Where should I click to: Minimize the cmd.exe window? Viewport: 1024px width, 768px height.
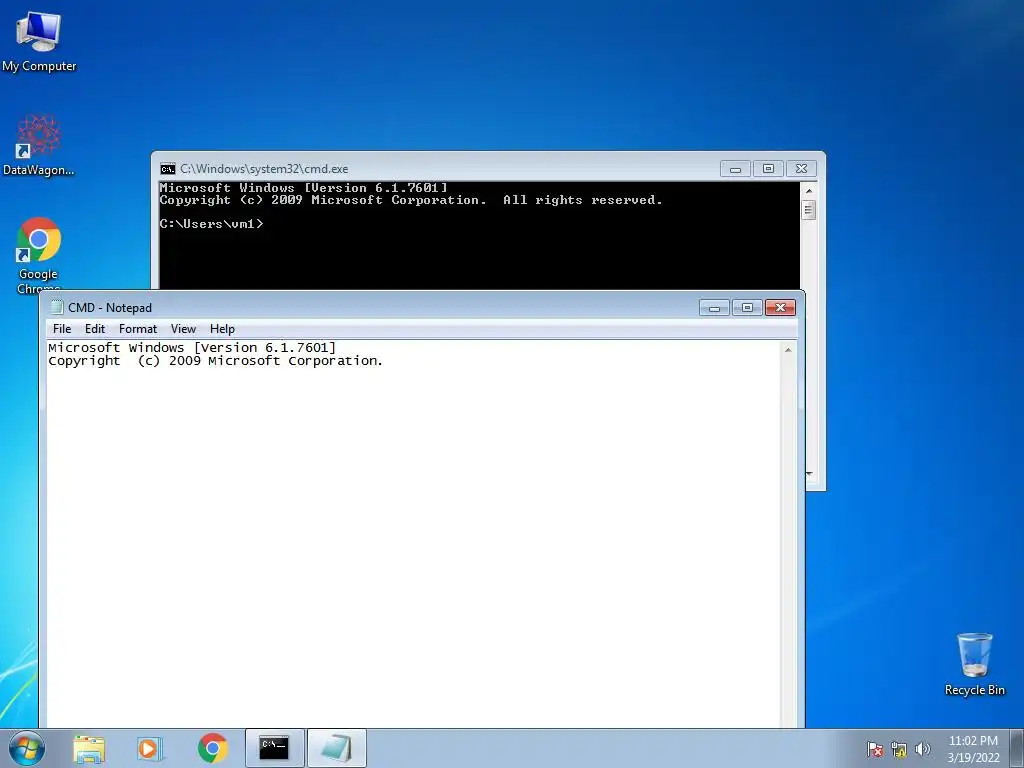(x=735, y=169)
